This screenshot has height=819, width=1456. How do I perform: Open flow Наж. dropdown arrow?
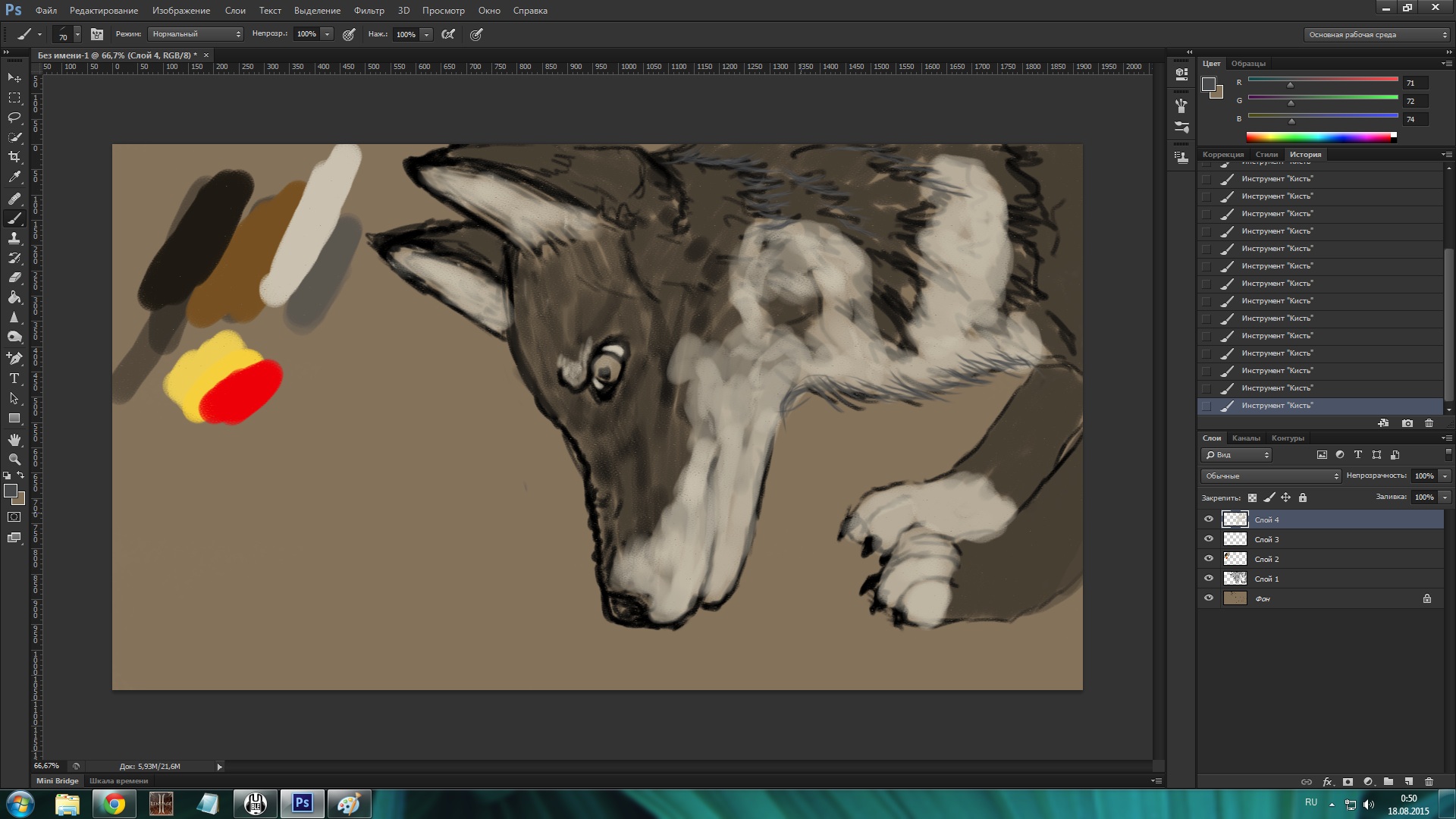pyautogui.click(x=426, y=34)
